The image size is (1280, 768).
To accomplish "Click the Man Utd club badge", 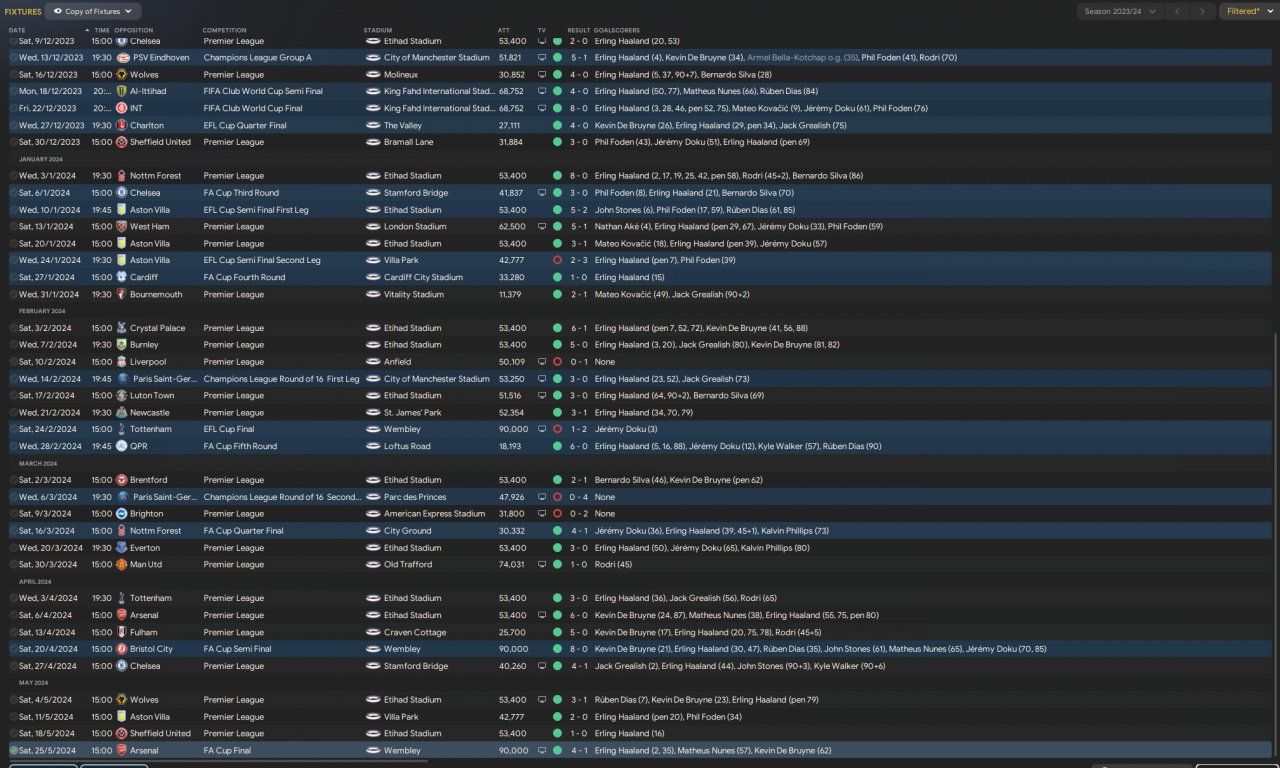I will [121, 565].
